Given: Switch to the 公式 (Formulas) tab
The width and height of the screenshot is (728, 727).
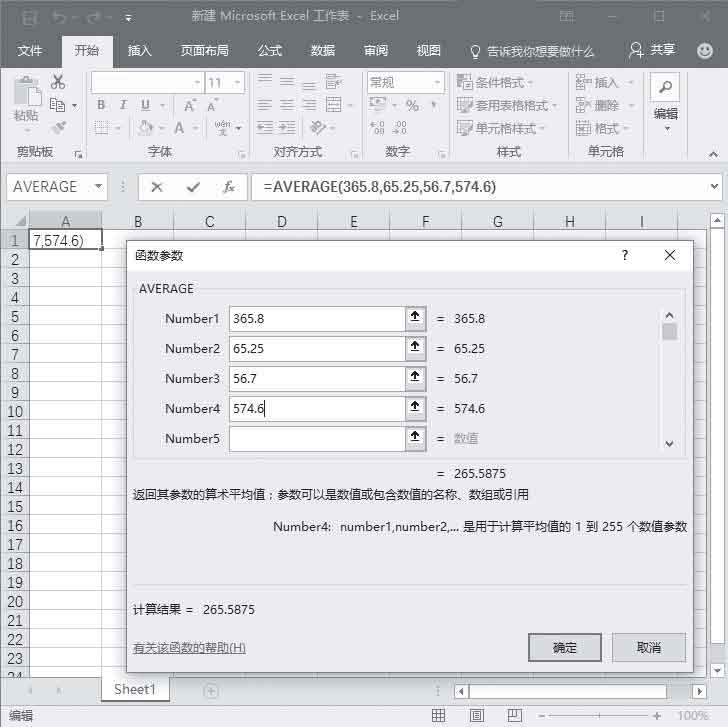Looking at the screenshot, I should pyautogui.click(x=269, y=51).
